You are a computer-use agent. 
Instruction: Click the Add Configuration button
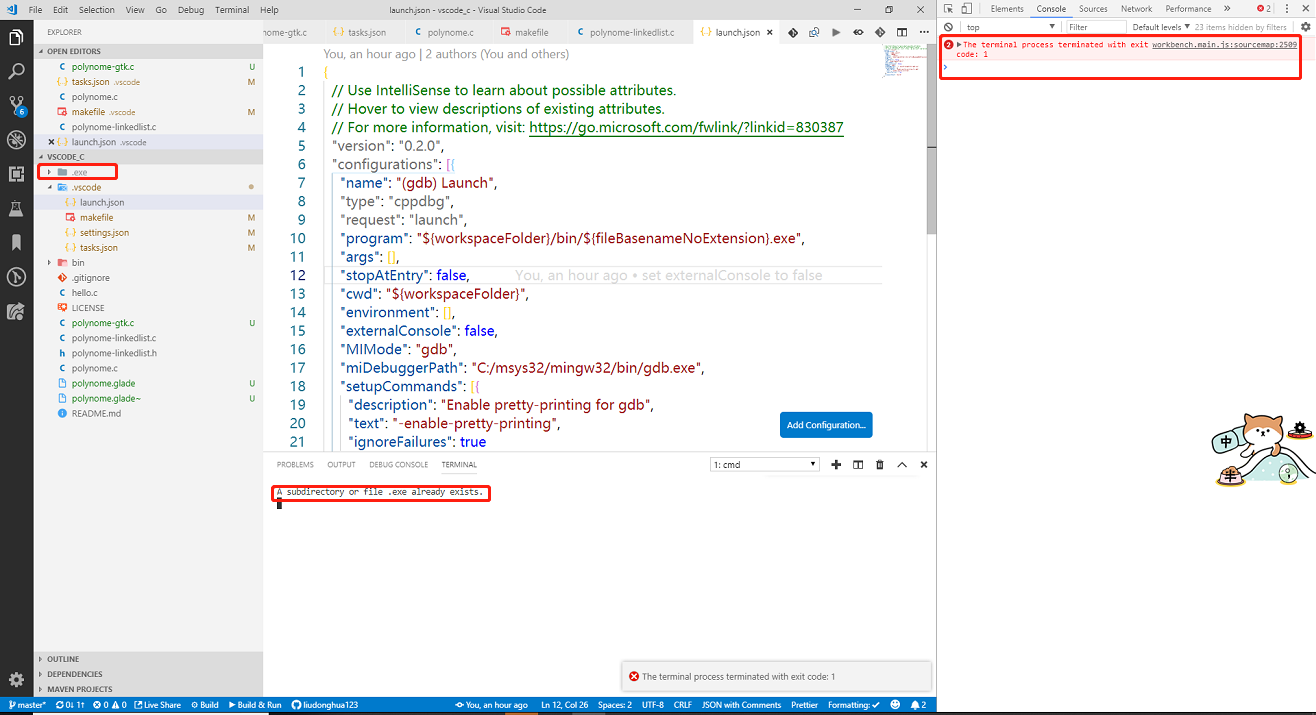(x=826, y=425)
